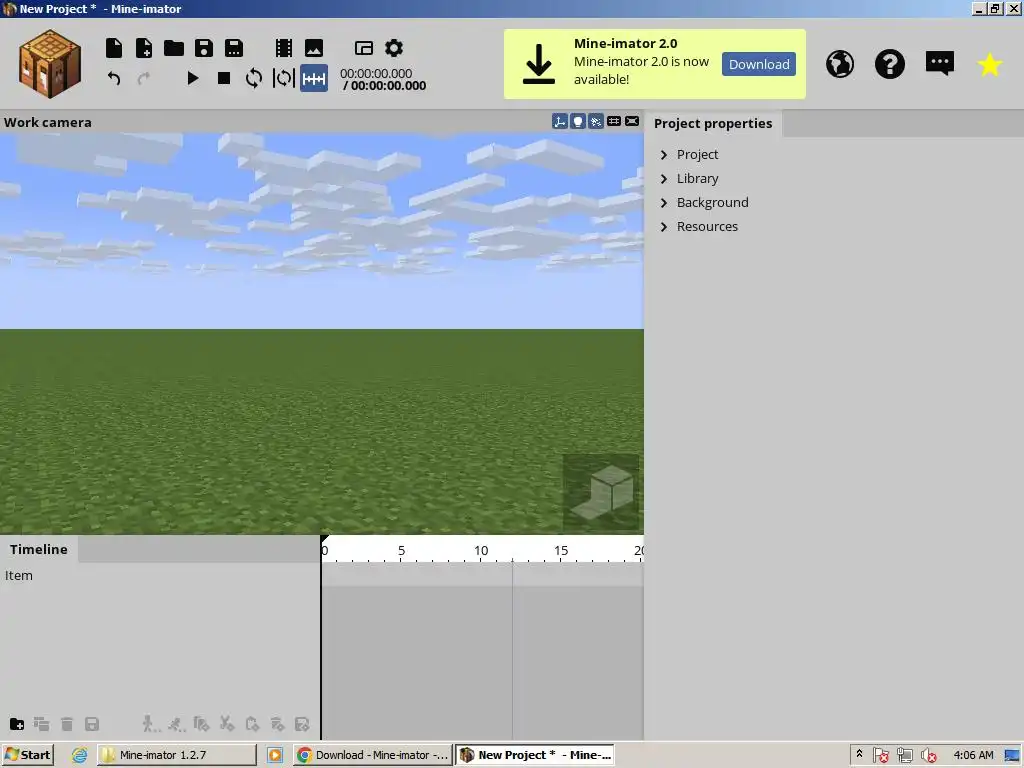Toggle loop playback icon
The height and width of the screenshot is (768, 1024).
(253, 78)
